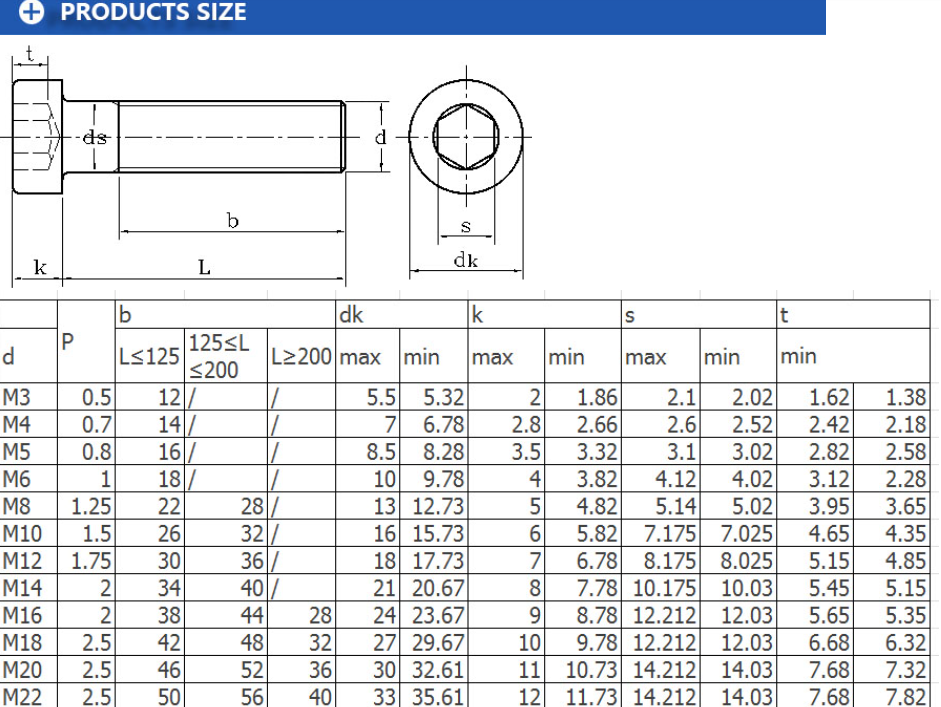
Task: Click the 'M16' row label
Action: coord(22,615)
